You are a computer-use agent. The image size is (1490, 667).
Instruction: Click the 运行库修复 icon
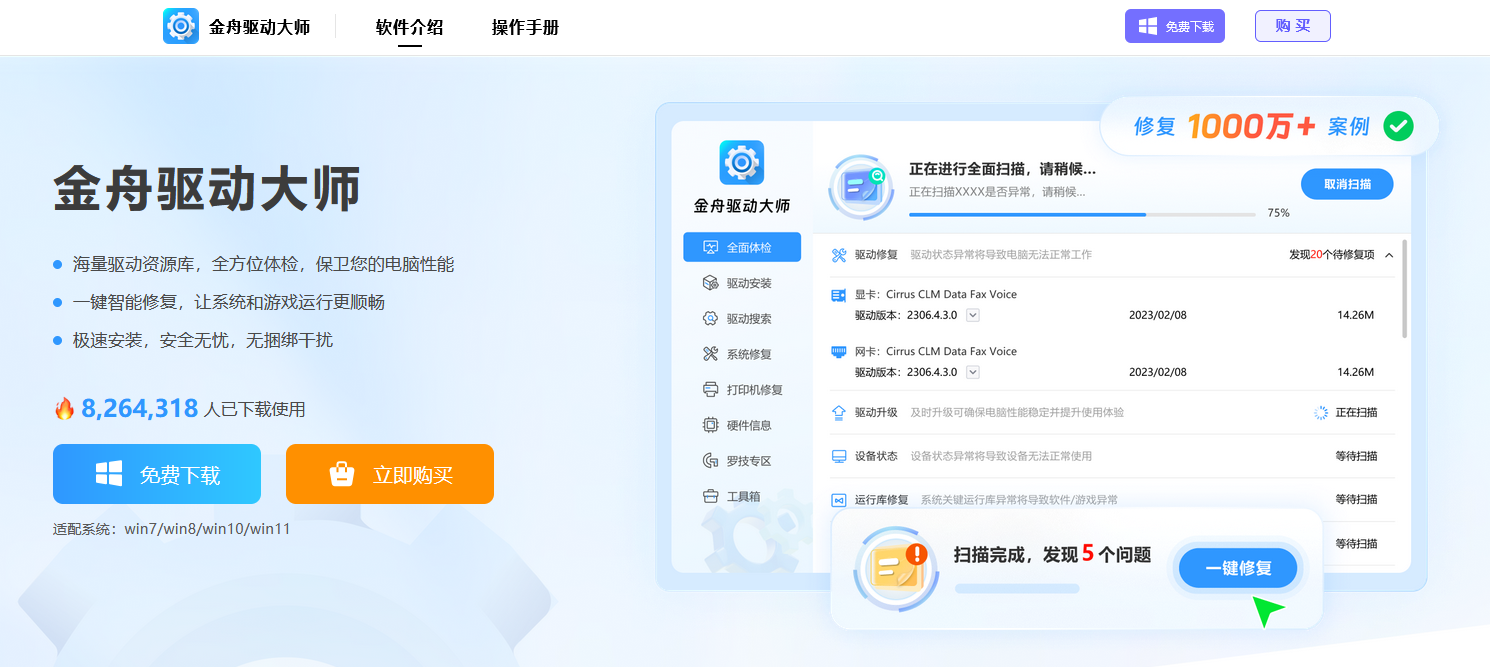tap(839, 499)
